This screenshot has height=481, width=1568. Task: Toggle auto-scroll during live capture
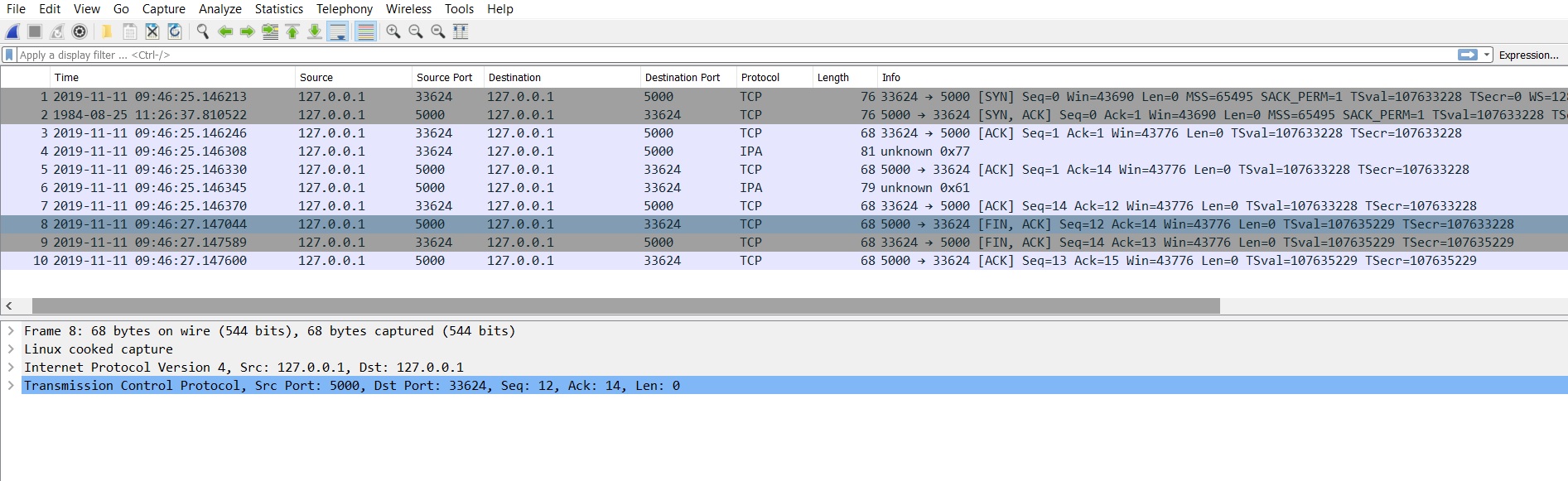click(338, 31)
